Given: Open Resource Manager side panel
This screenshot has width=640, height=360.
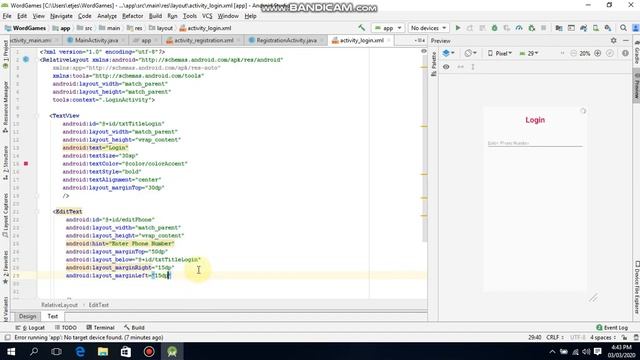Looking at the screenshot, I should click(x=5, y=107).
